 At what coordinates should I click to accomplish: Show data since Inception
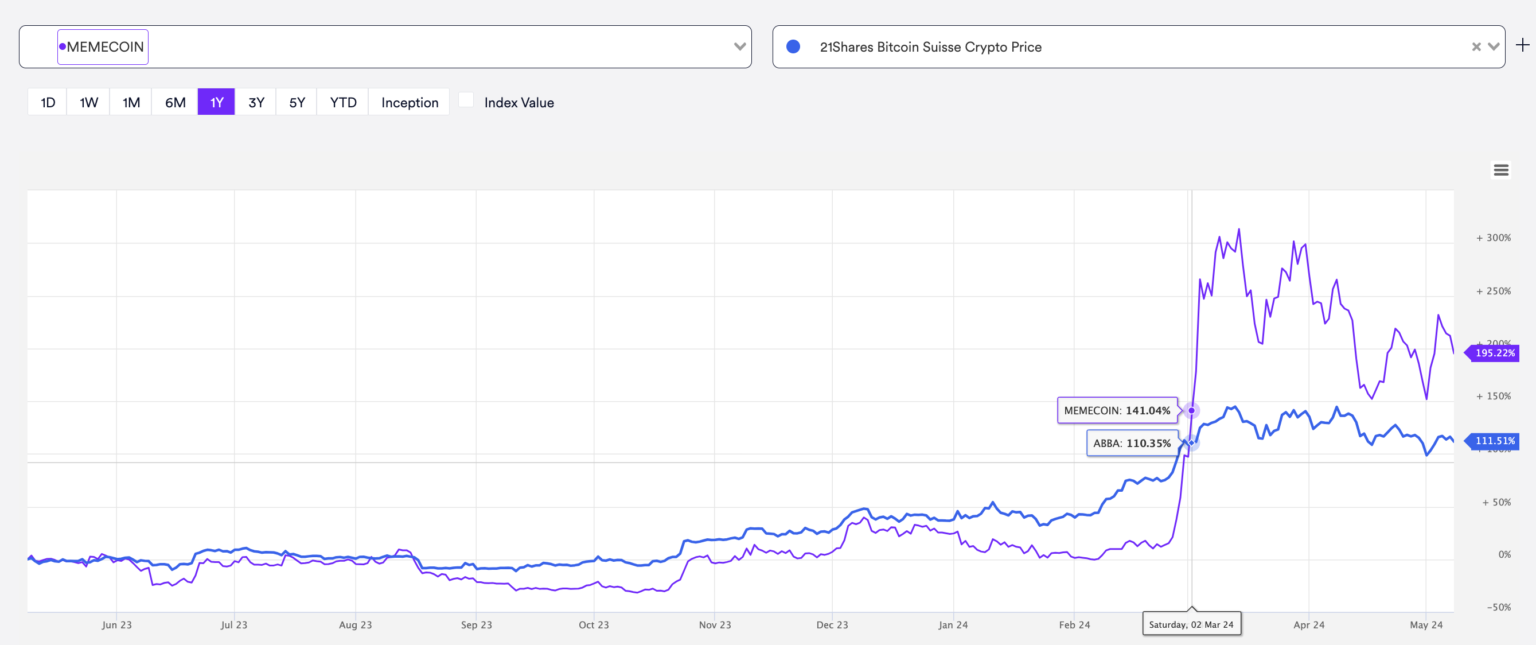tap(409, 102)
